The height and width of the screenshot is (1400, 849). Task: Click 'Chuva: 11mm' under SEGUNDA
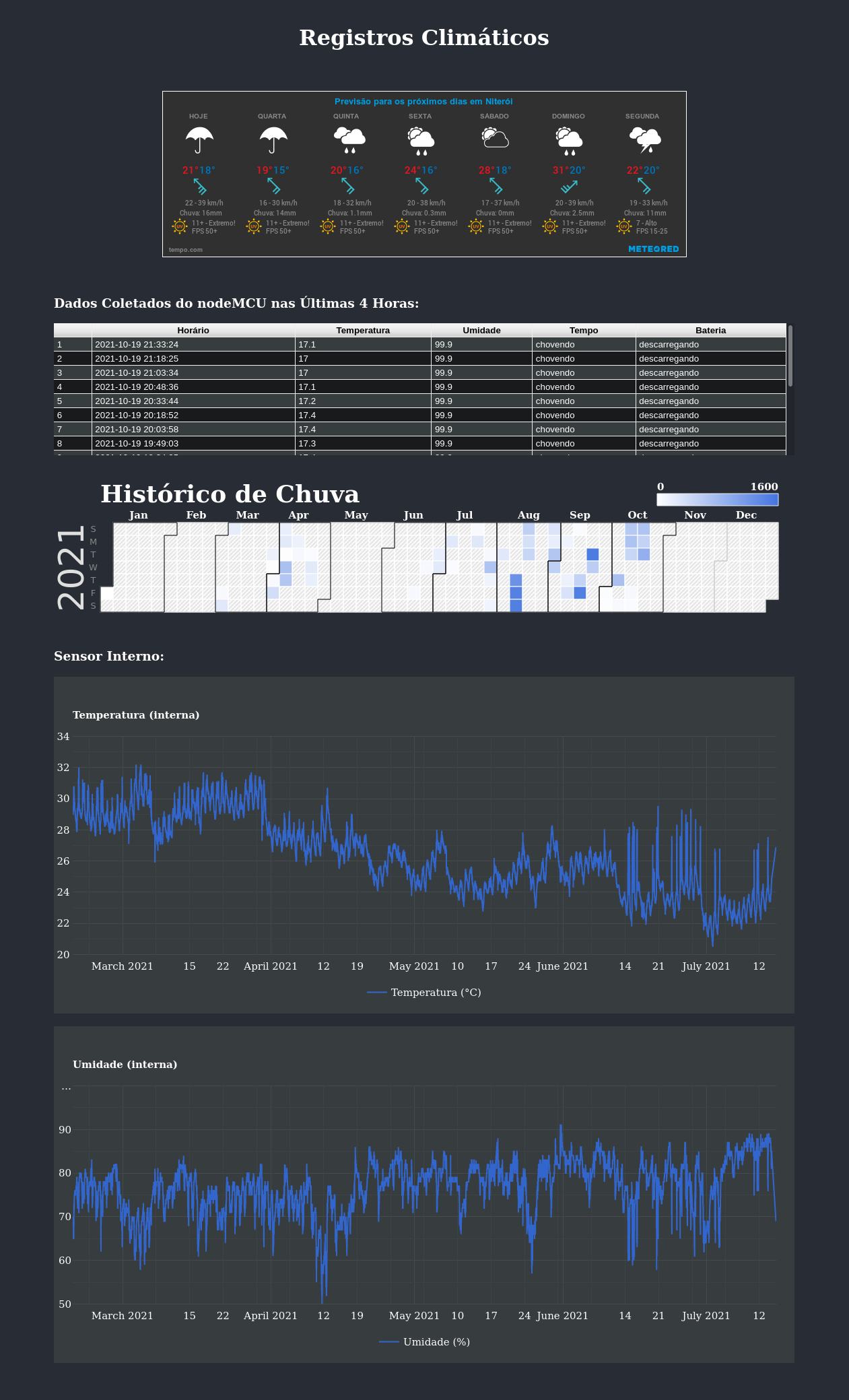coord(645,213)
